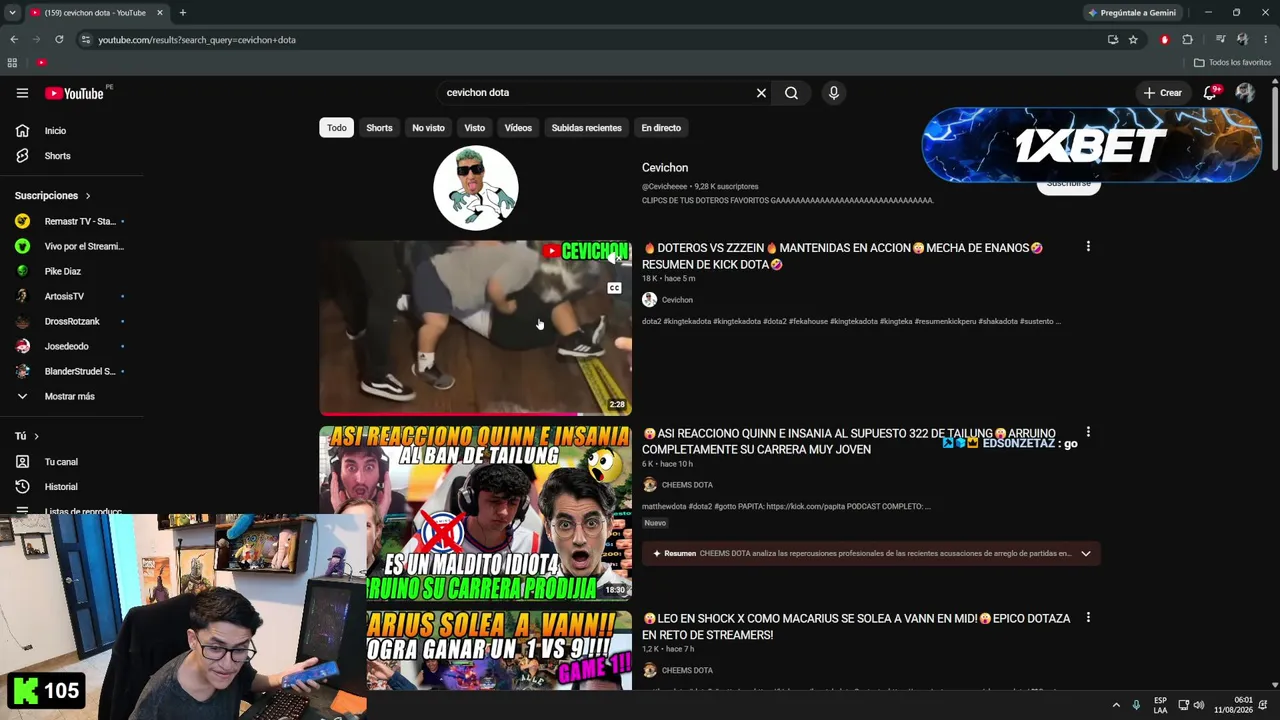Image resolution: width=1280 pixels, height=720 pixels.
Task: Open the Todos los favoritos folder
Action: tap(1232, 63)
